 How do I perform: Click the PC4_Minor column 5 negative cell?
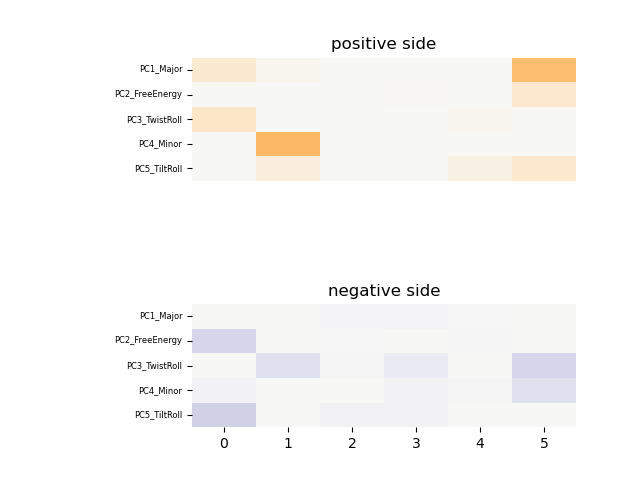pyautogui.click(x=544, y=390)
